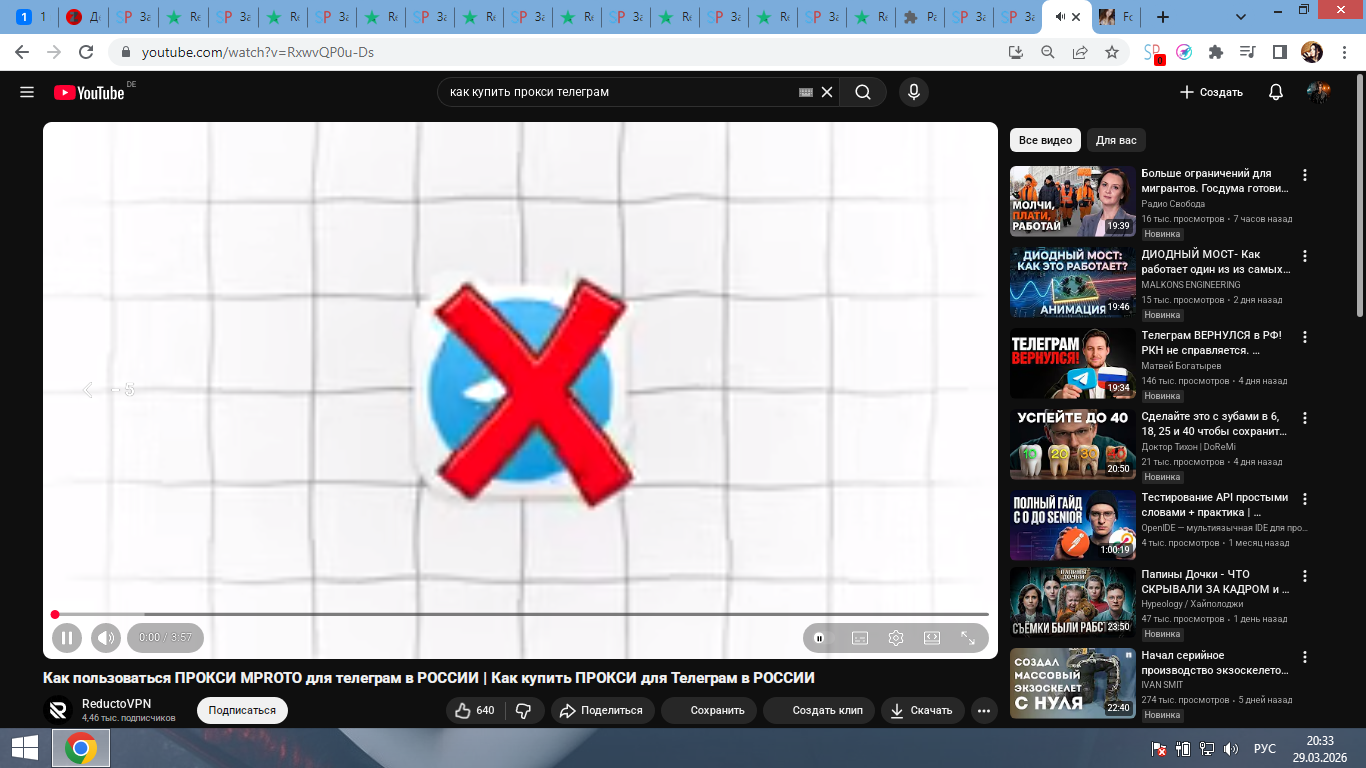Open the Chrome profile avatar
Viewport: 1366px width, 768px height.
click(x=1311, y=52)
